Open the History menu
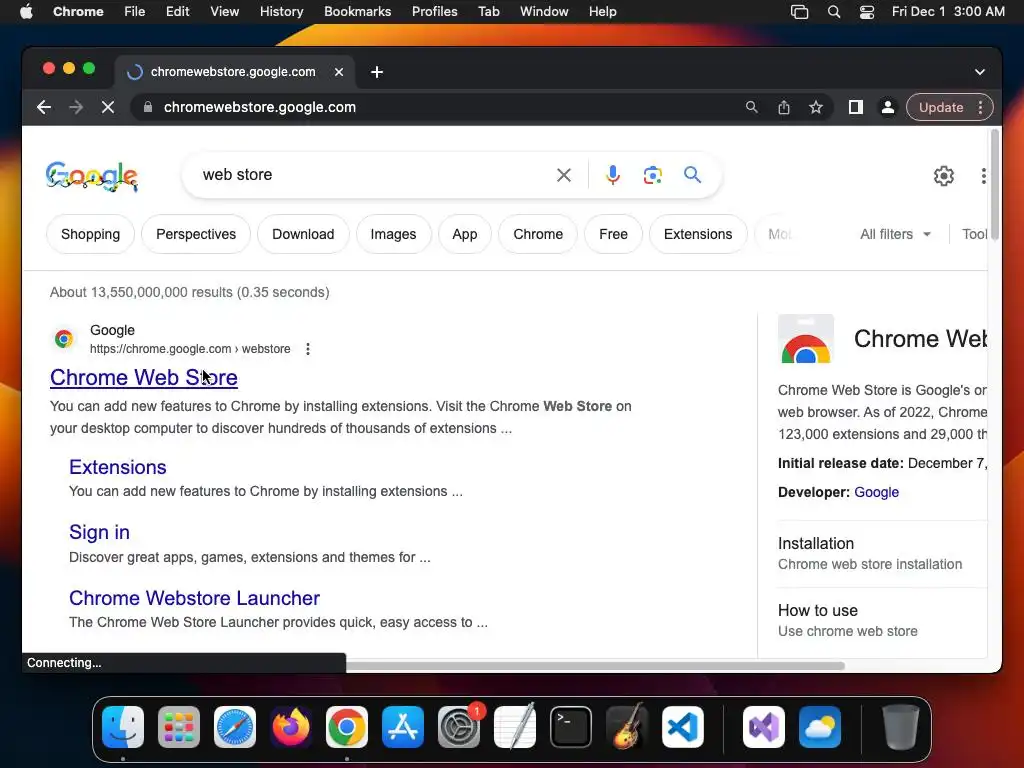Image resolution: width=1024 pixels, height=768 pixels. [281, 12]
